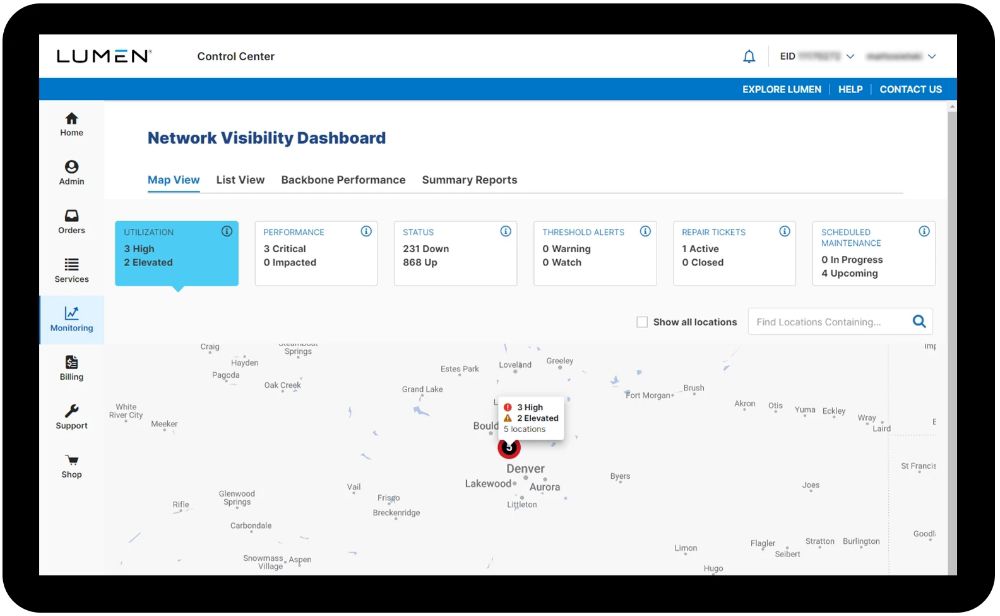The width and height of the screenshot is (1000, 616).
Task: Select the Scheduled Maintenance summary card
Action: [874, 253]
